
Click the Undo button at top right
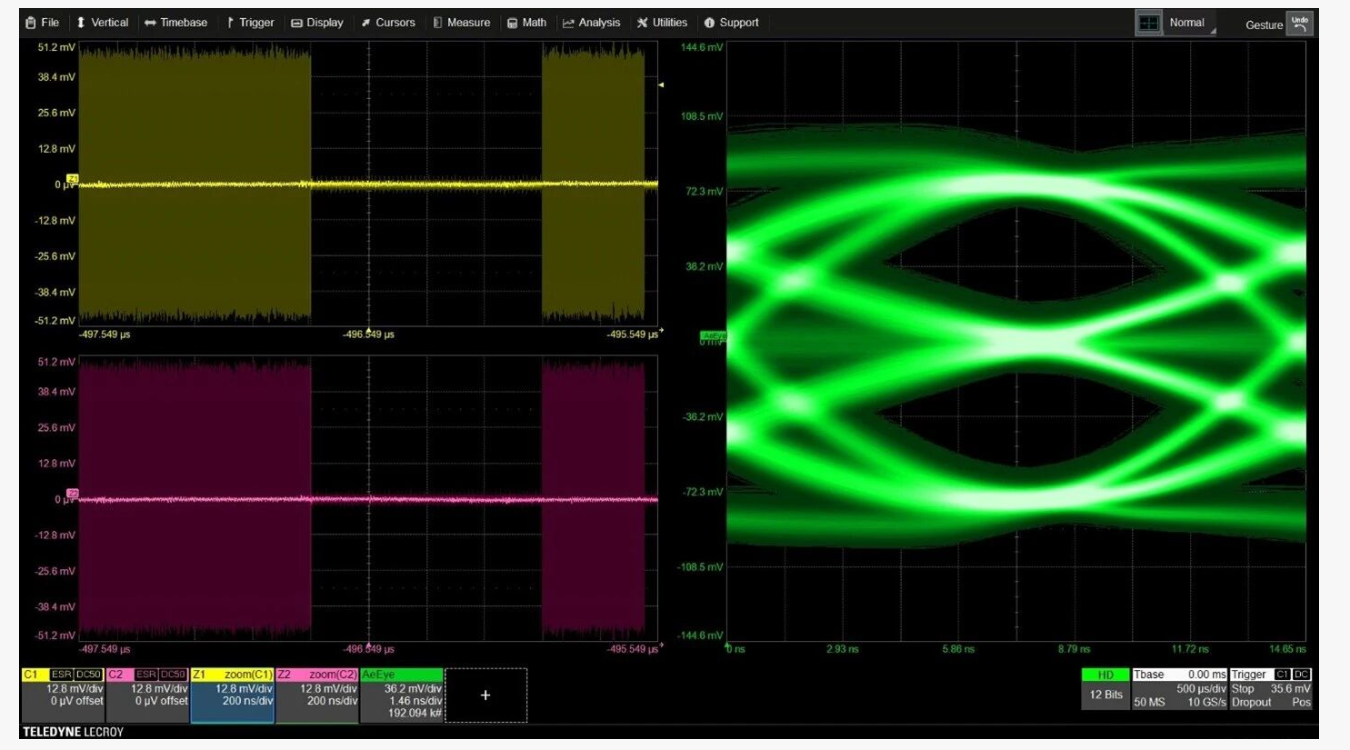[1300, 23]
